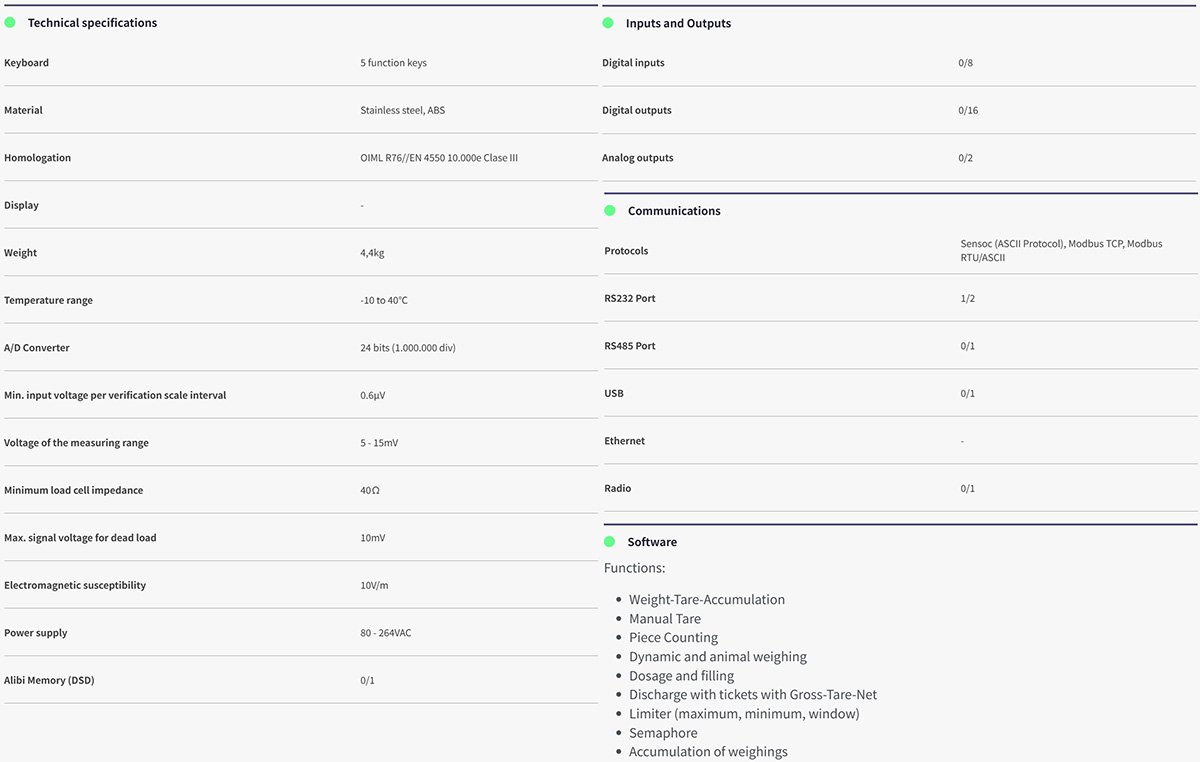Collapse the Communications section heading

[674, 211]
